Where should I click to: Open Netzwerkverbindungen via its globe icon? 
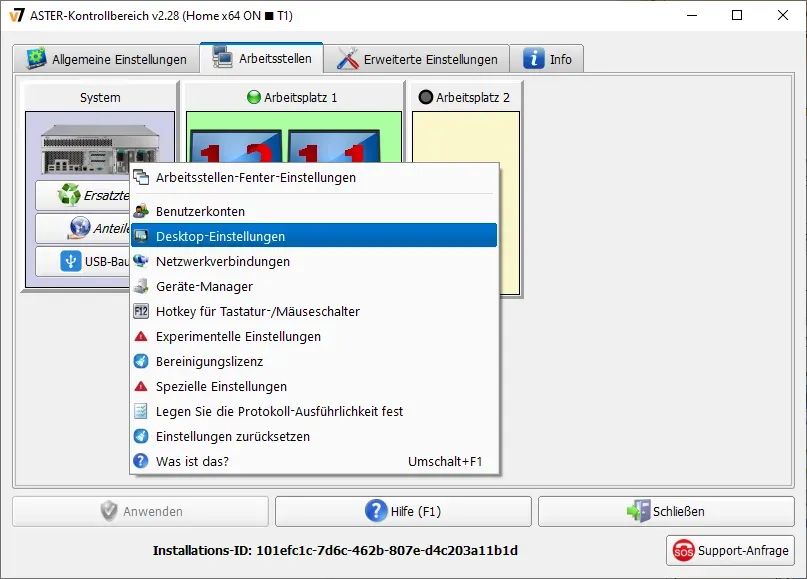point(142,261)
